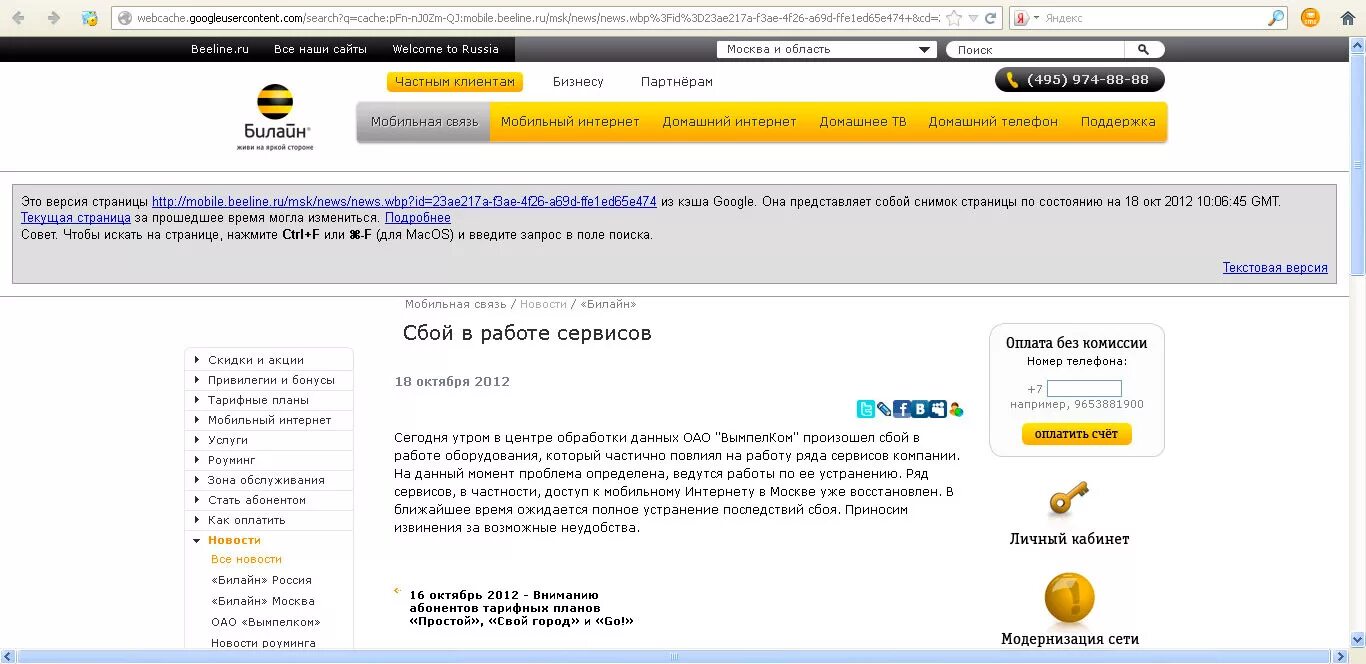Collapse the «Новости» sidebar section
The height and width of the screenshot is (664, 1366).
[x=234, y=540]
